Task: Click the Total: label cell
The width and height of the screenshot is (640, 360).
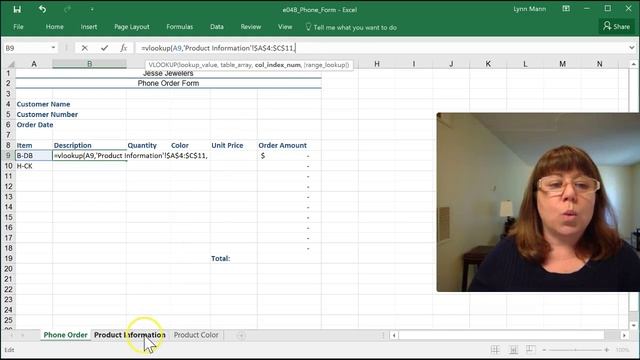Action: (233, 258)
